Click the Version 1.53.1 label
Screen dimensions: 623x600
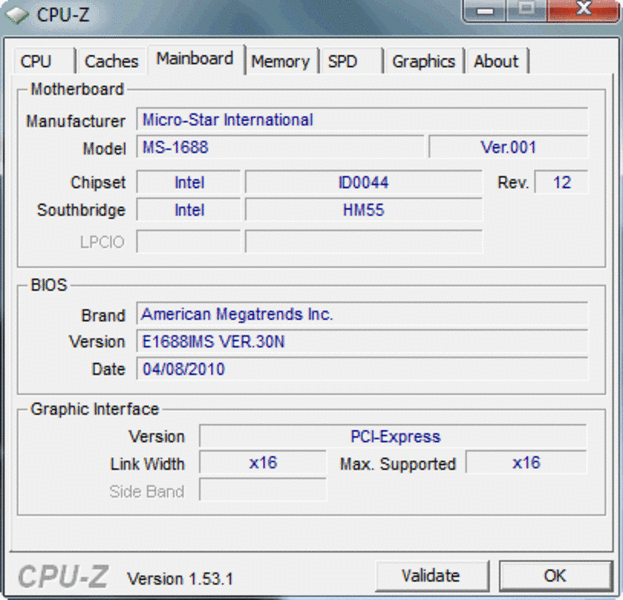tap(180, 579)
